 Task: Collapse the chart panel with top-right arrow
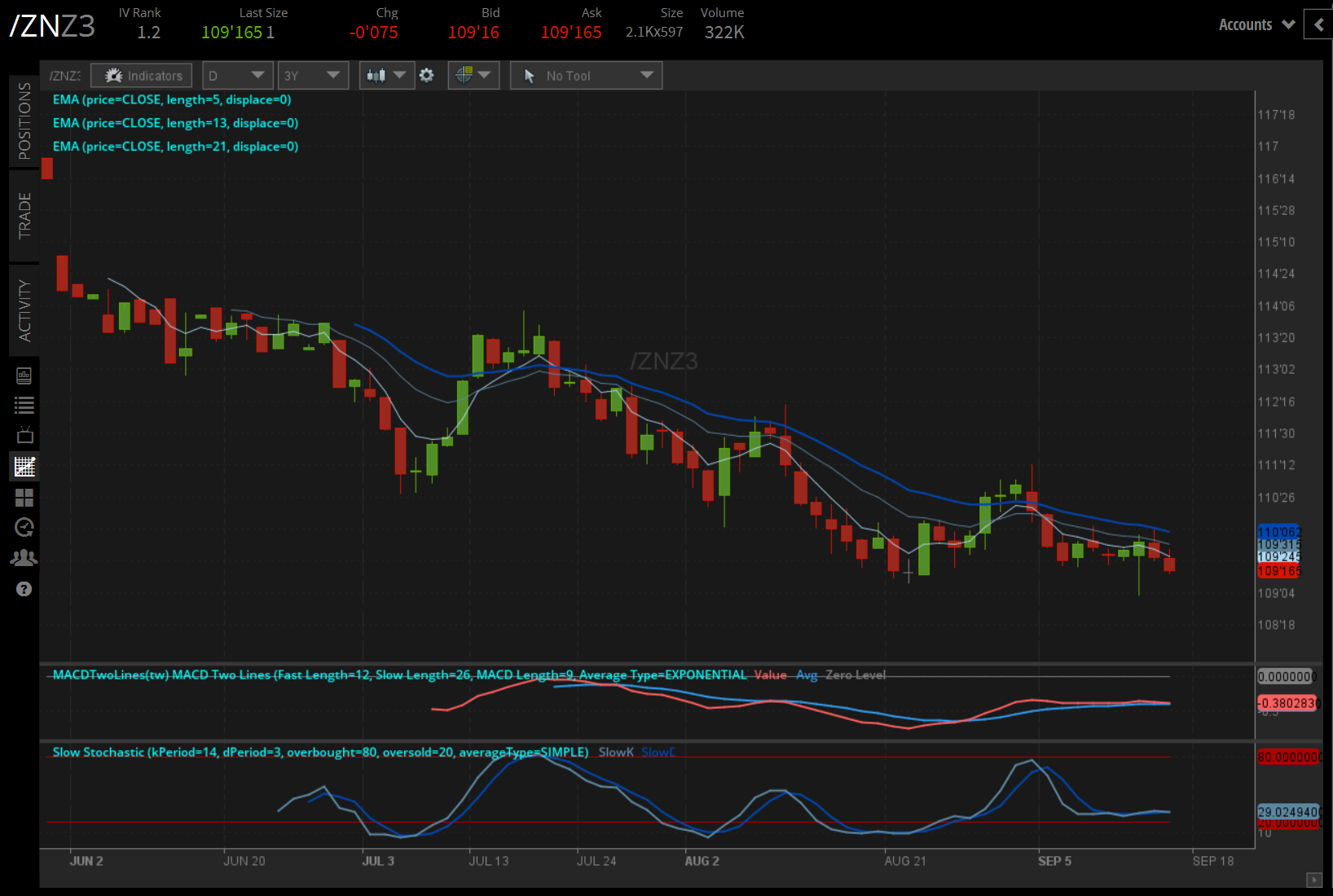point(1318,24)
